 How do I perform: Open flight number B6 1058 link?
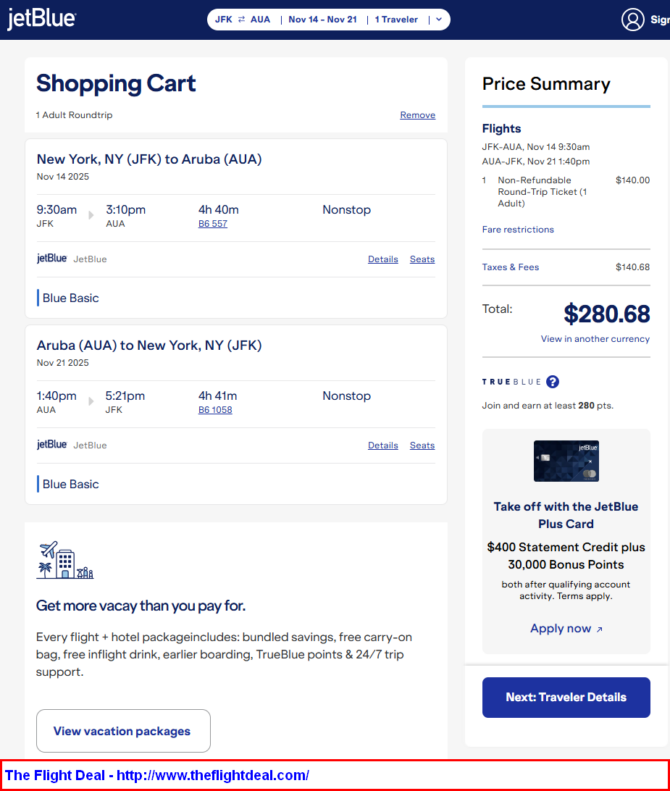[215, 410]
